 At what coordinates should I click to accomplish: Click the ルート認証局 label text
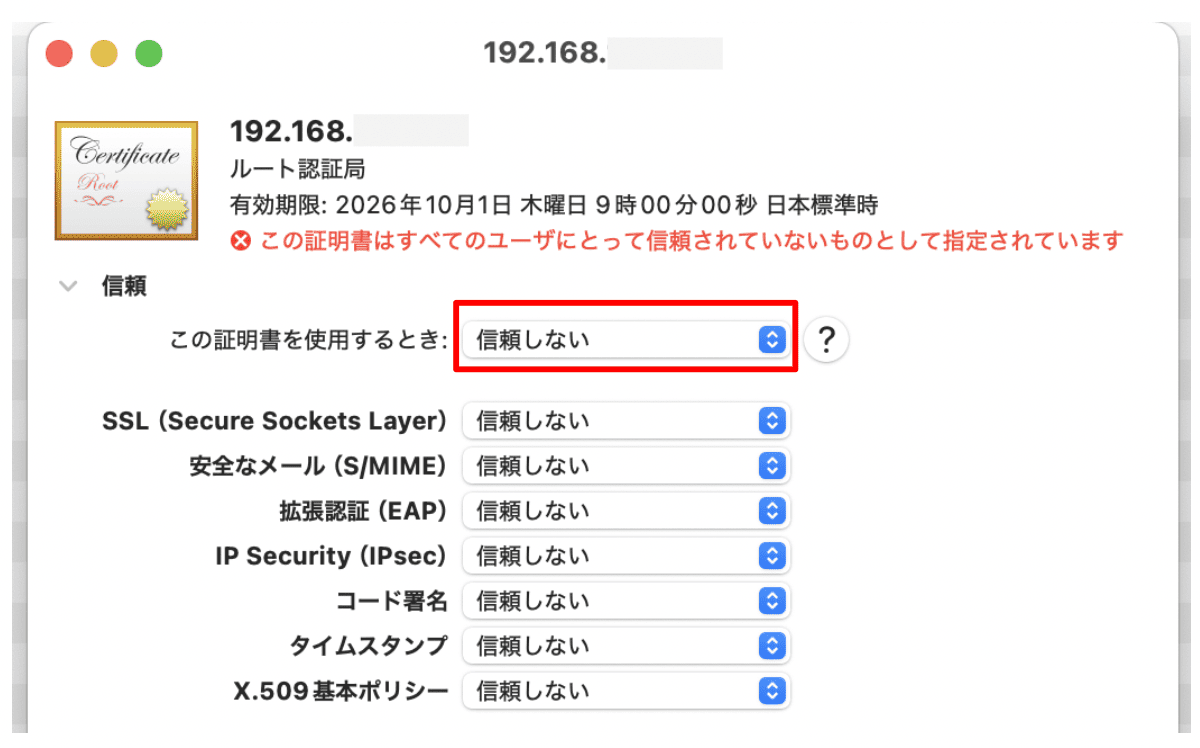pyautogui.click(x=297, y=169)
